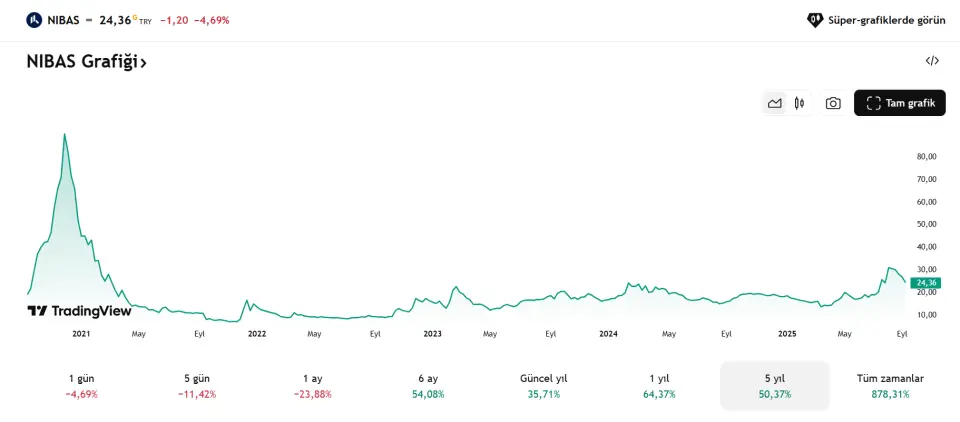
Task: Switch to area chart view
Action: 774,103
